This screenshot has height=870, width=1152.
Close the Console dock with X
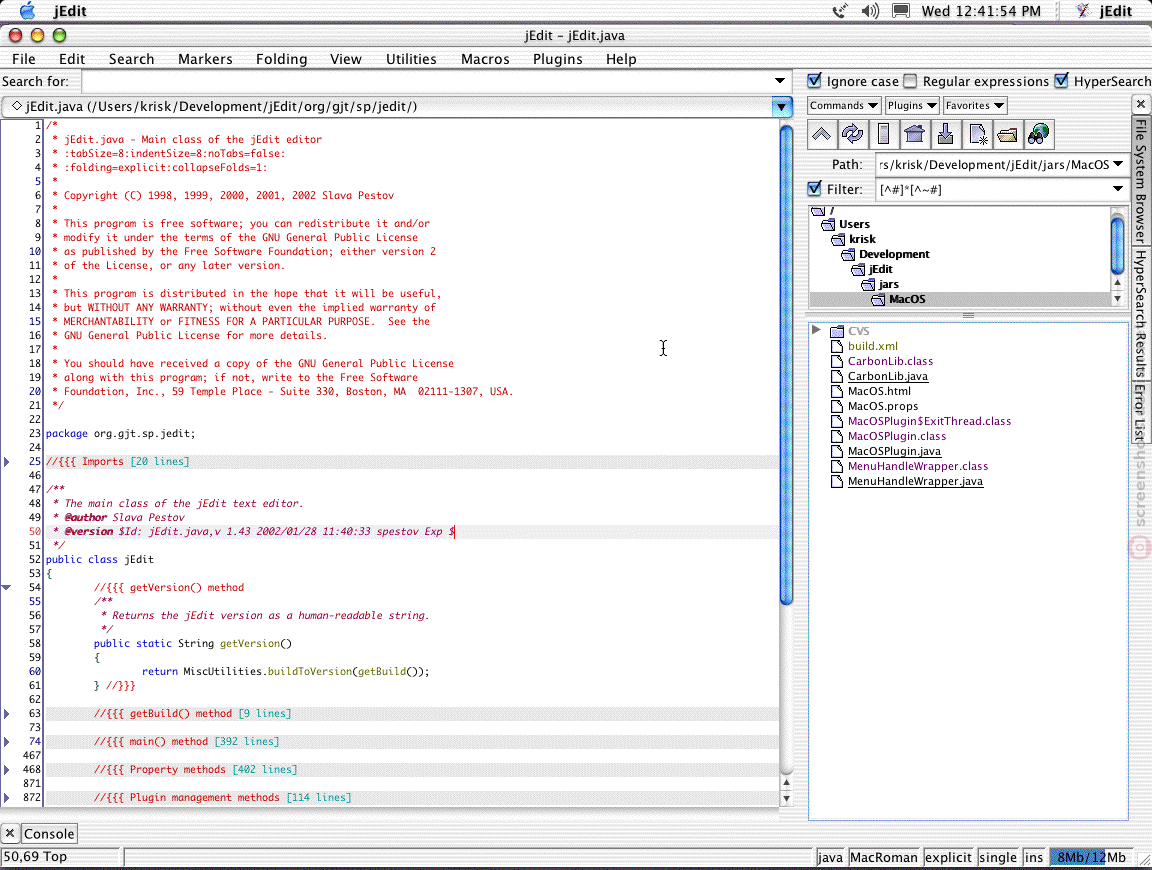(10, 833)
